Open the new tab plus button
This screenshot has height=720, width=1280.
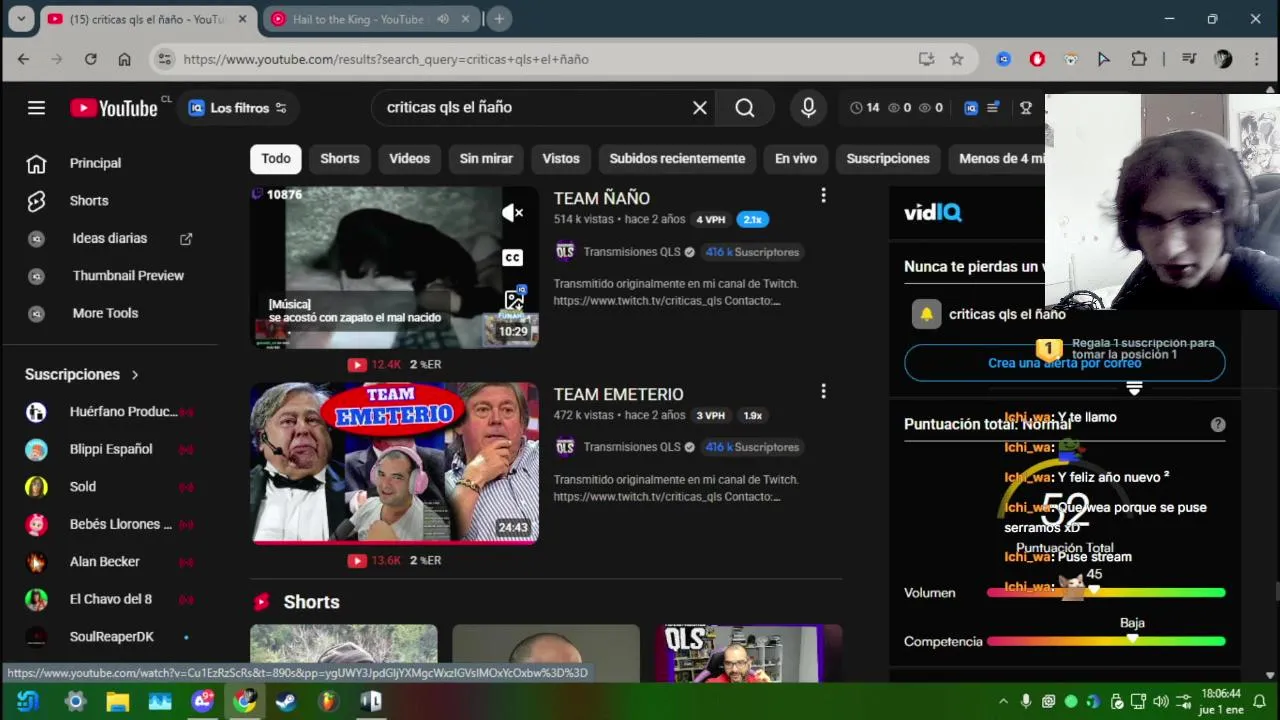pyautogui.click(x=499, y=19)
